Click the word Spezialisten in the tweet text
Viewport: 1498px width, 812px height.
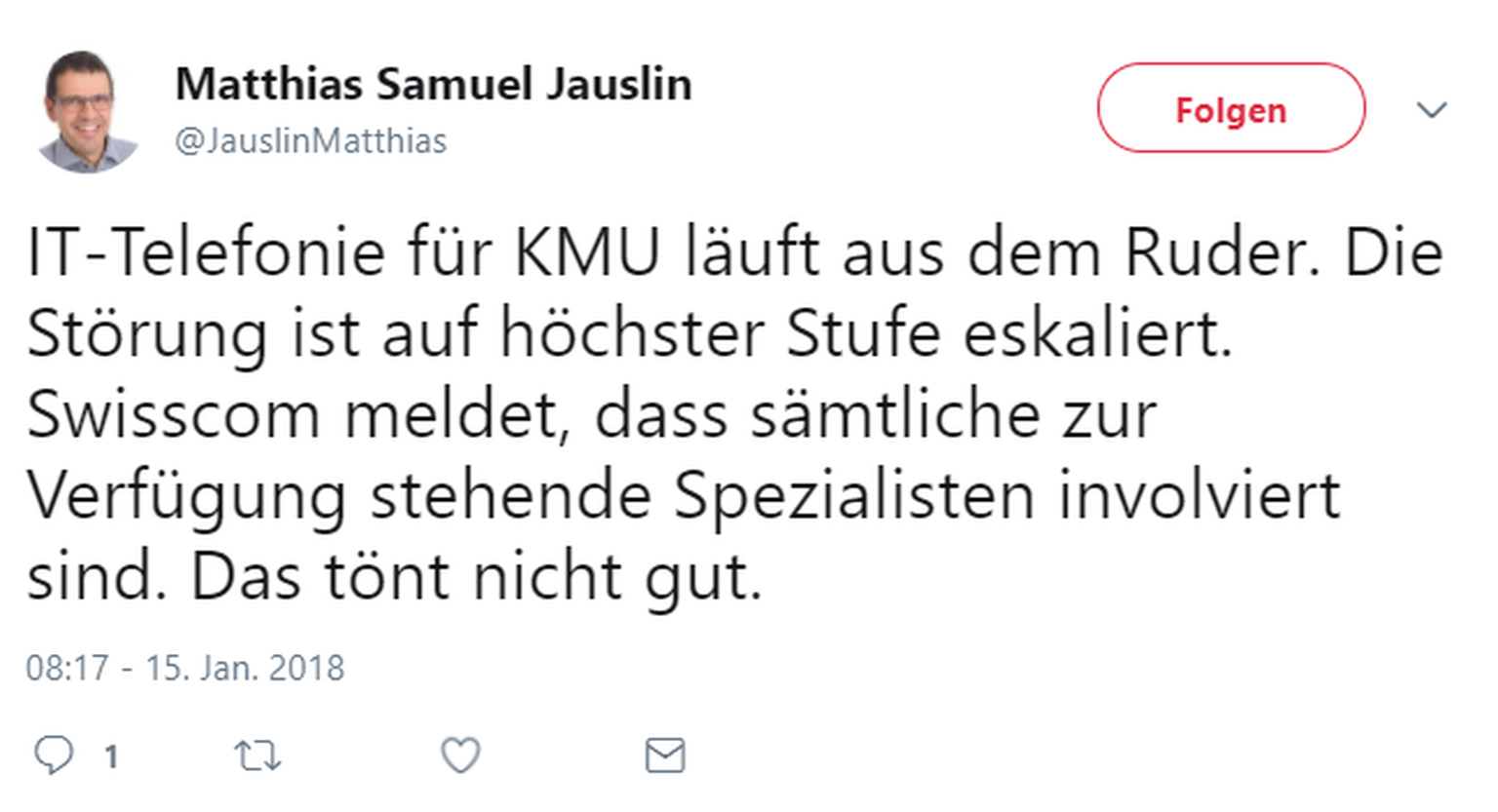click(x=853, y=496)
